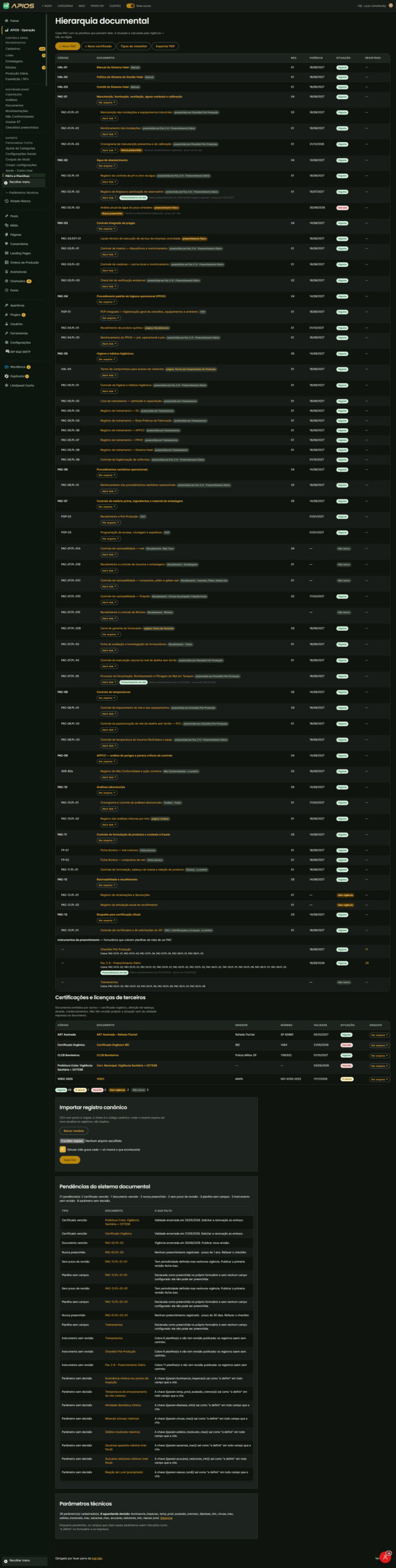396x1568 pixels.
Task: Click Abrir link under PAC-01.PL-01
Action: pos(109,118)
